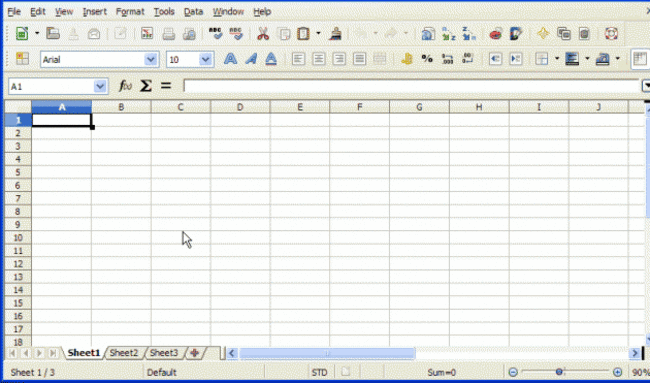Click the Cut scissors icon
This screenshot has height=383, width=650.
pyautogui.click(x=263, y=34)
